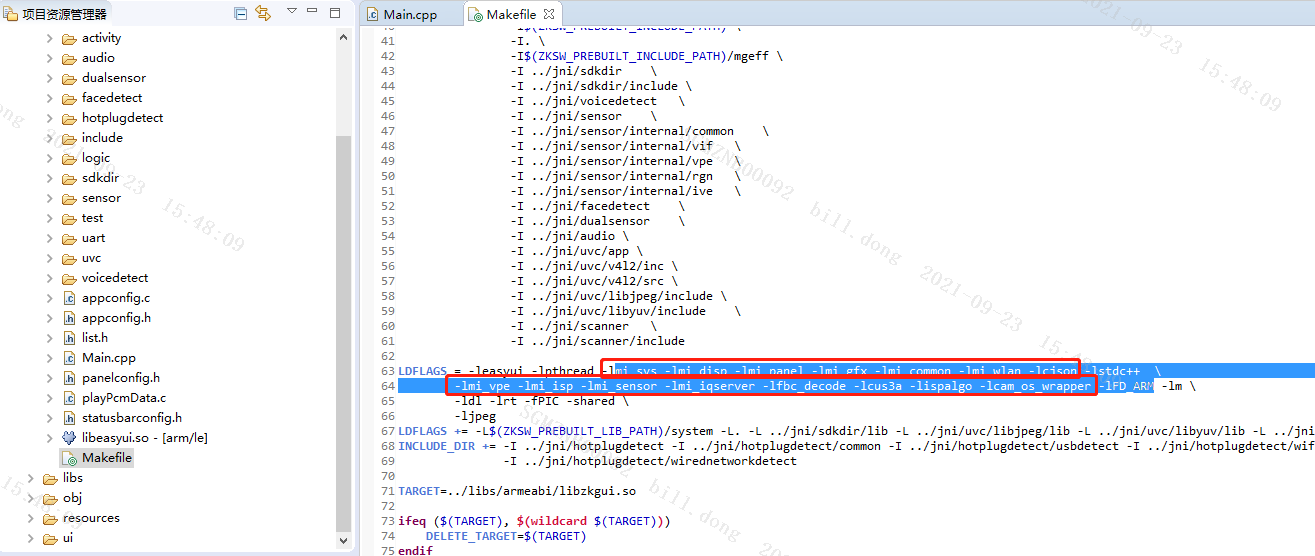
Task: Close the Makefile editor tab
Action: (550, 14)
